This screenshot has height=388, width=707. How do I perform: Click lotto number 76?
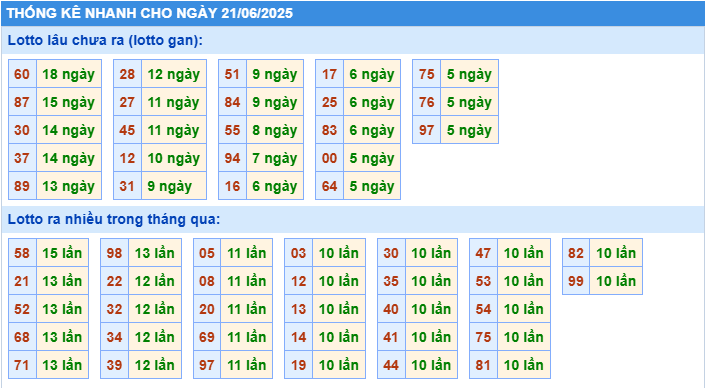[x=427, y=102]
